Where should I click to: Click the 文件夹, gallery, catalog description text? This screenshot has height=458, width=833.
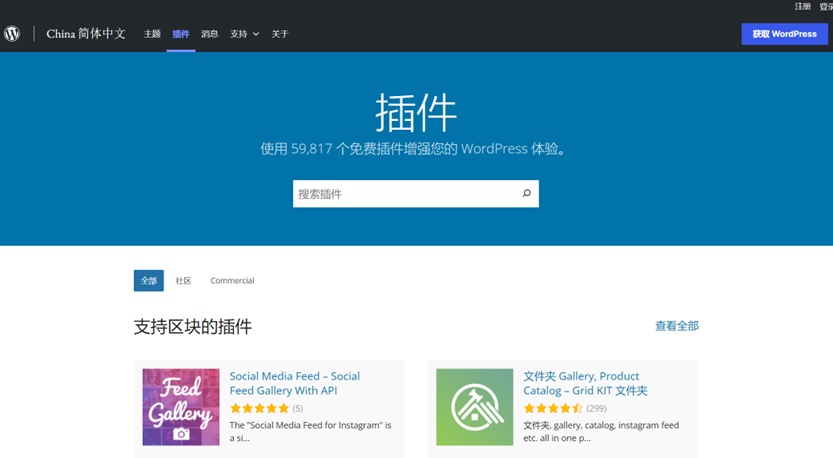601,431
